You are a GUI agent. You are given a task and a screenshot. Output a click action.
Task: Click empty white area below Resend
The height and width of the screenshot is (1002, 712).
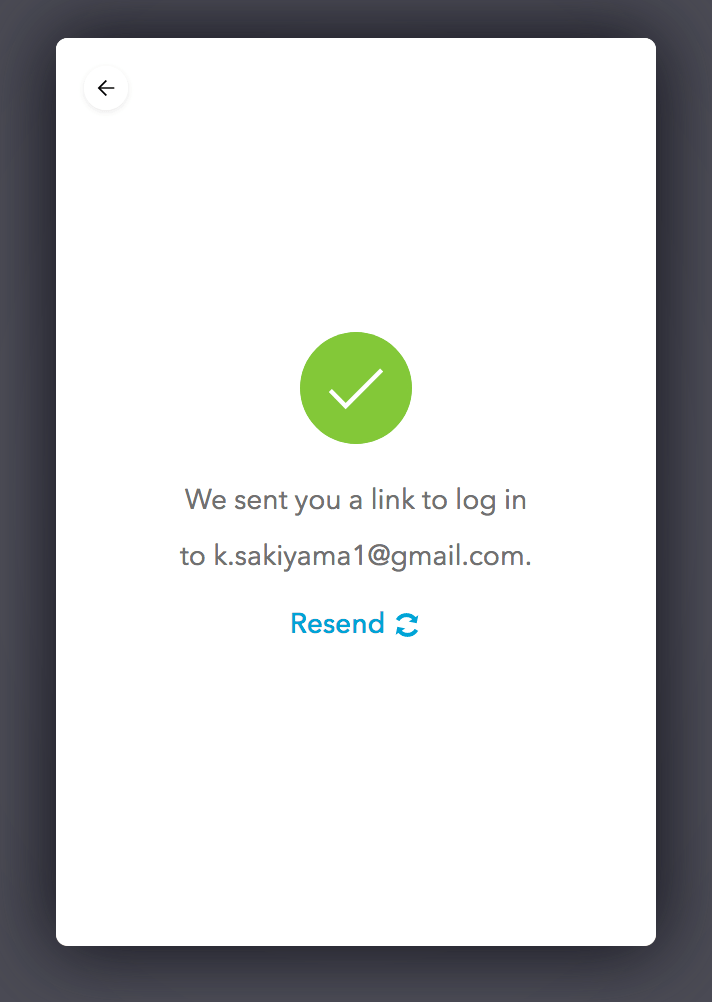click(356, 786)
